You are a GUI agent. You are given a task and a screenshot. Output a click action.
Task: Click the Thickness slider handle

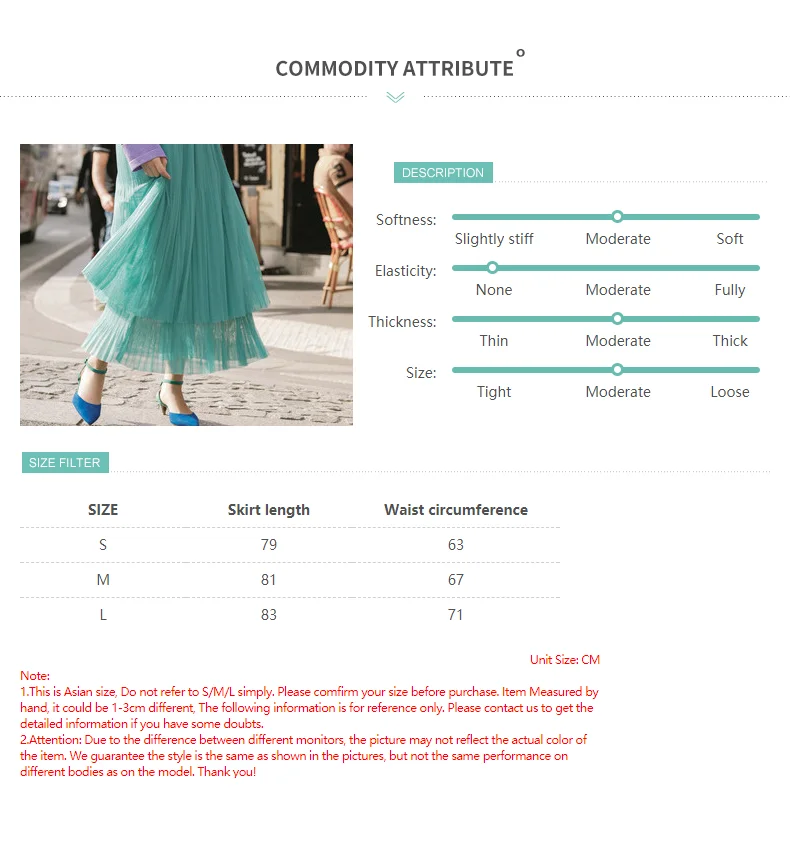pos(617,319)
